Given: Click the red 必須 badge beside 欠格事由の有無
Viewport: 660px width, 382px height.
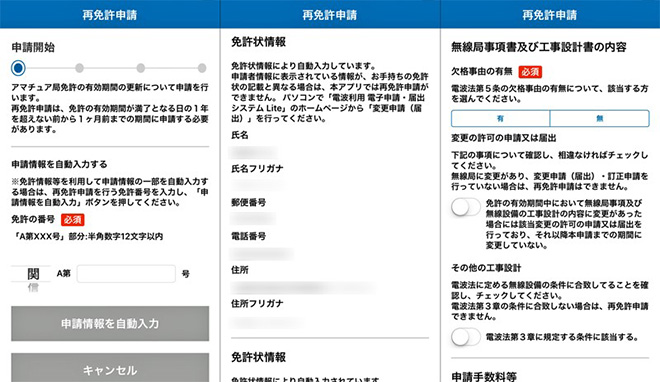Looking at the screenshot, I should point(530,72).
